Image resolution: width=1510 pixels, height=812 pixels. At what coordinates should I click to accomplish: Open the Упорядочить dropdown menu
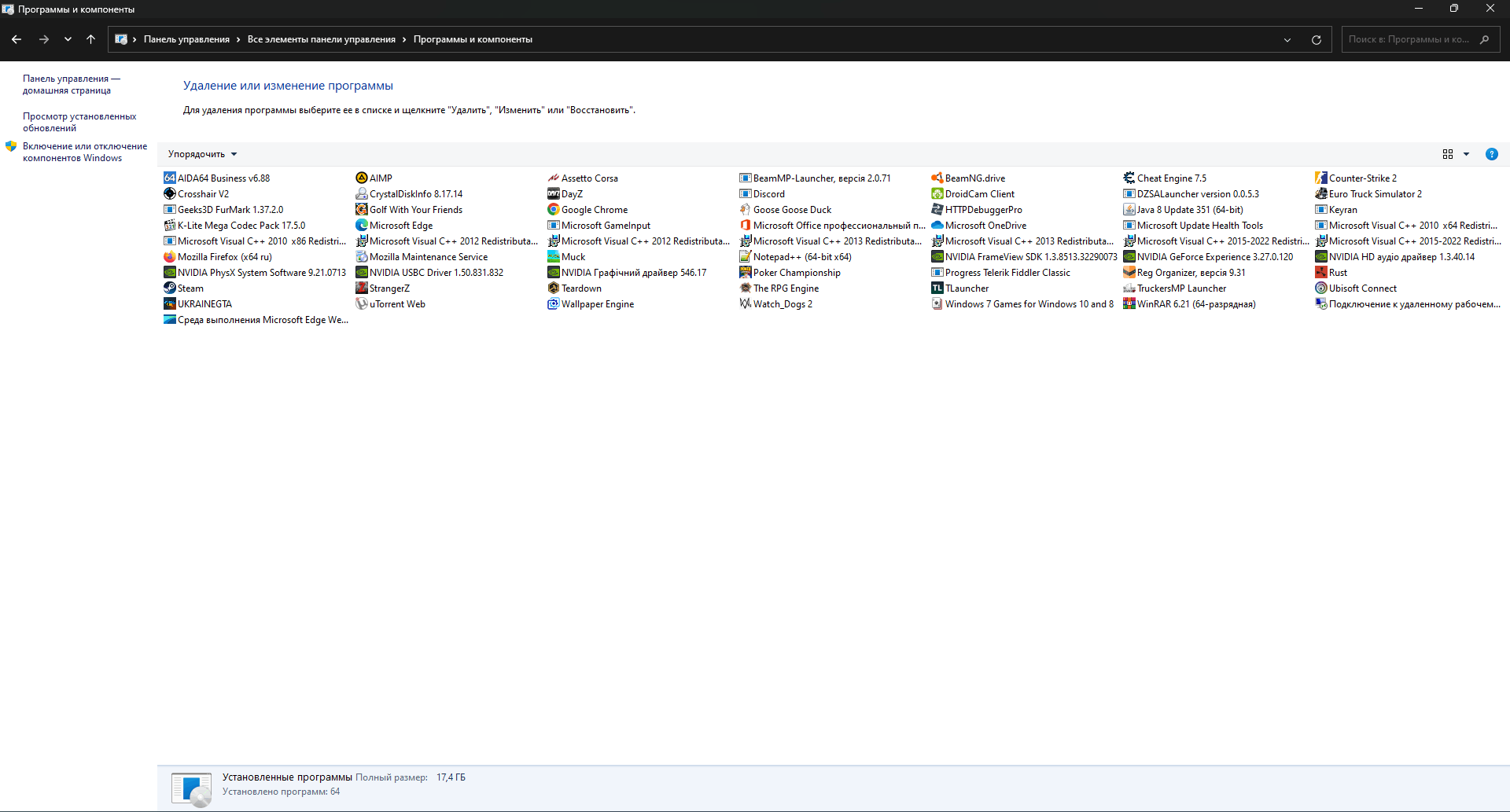coord(202,154)
